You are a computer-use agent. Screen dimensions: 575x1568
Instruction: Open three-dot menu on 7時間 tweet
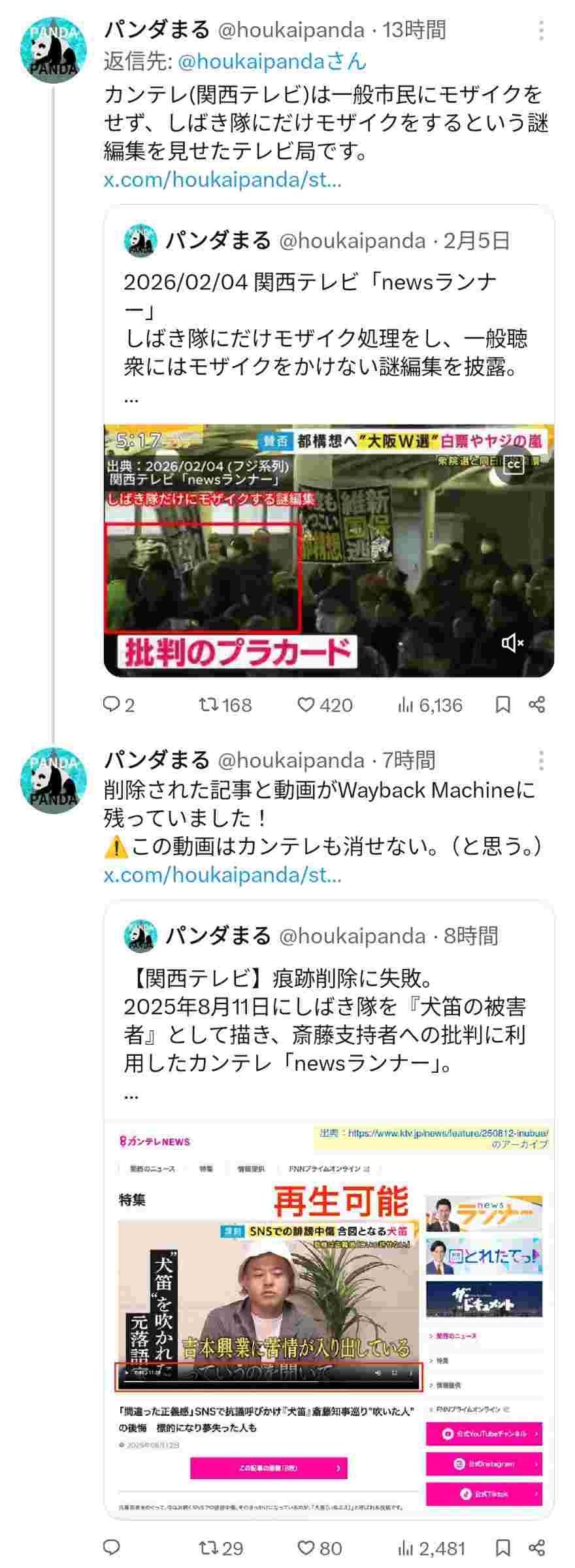tap(541, 760)
